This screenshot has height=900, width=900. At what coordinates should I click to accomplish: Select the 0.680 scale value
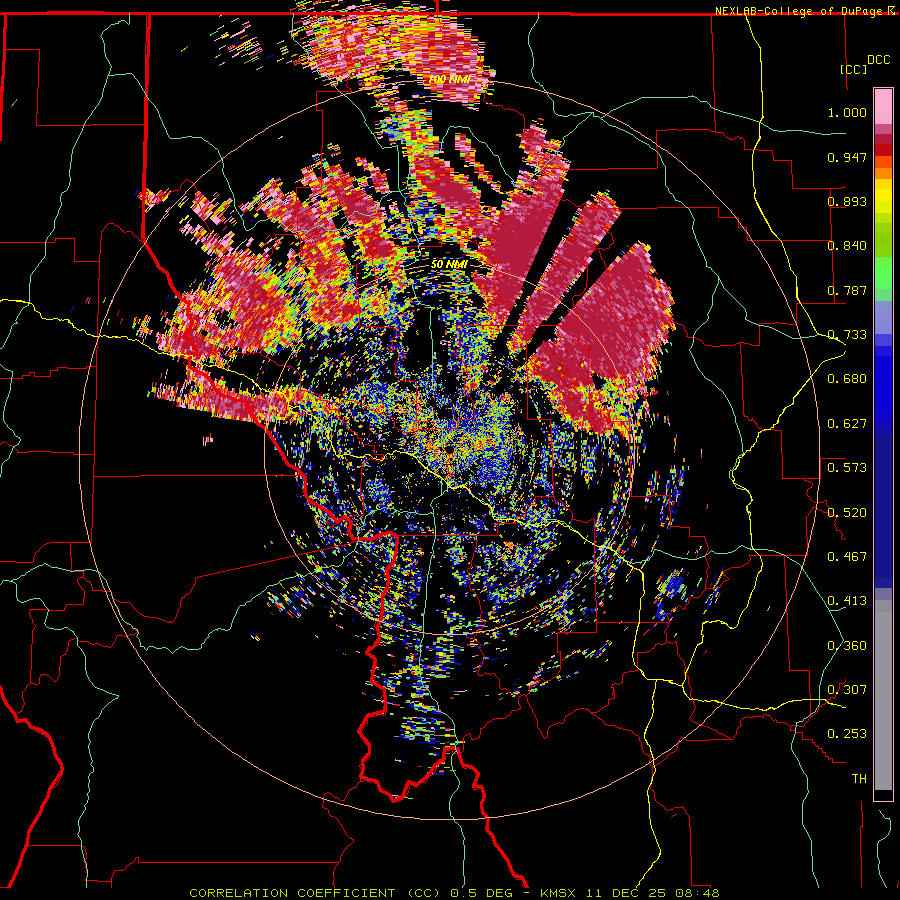point(847,379)
